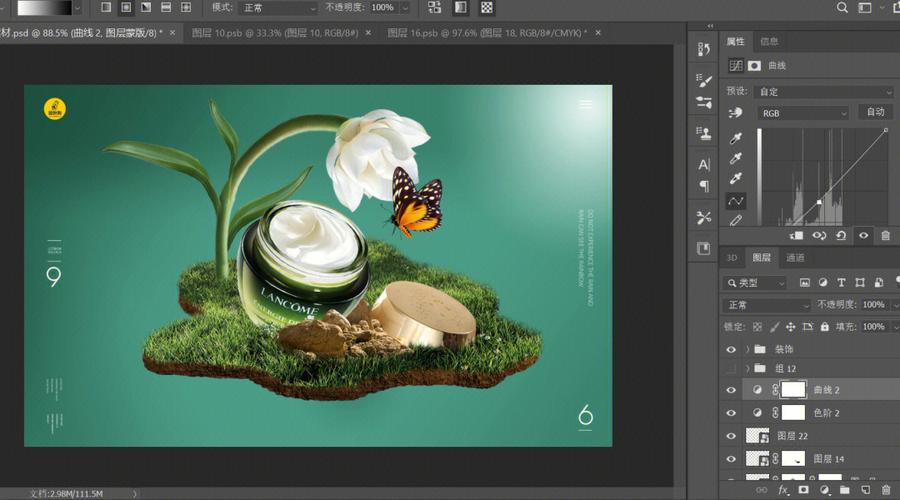Switch to the 信息 panel tab

[769, 41]
